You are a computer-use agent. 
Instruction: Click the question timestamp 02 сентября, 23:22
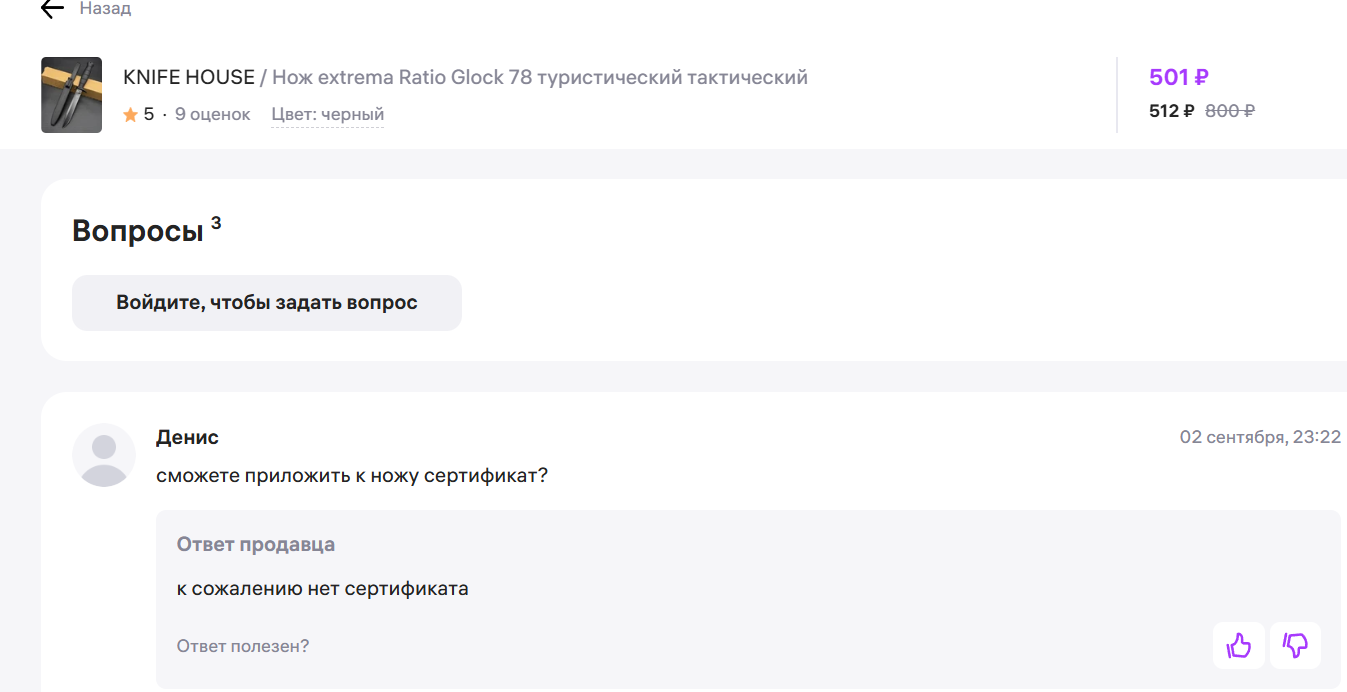(1260, 437)
